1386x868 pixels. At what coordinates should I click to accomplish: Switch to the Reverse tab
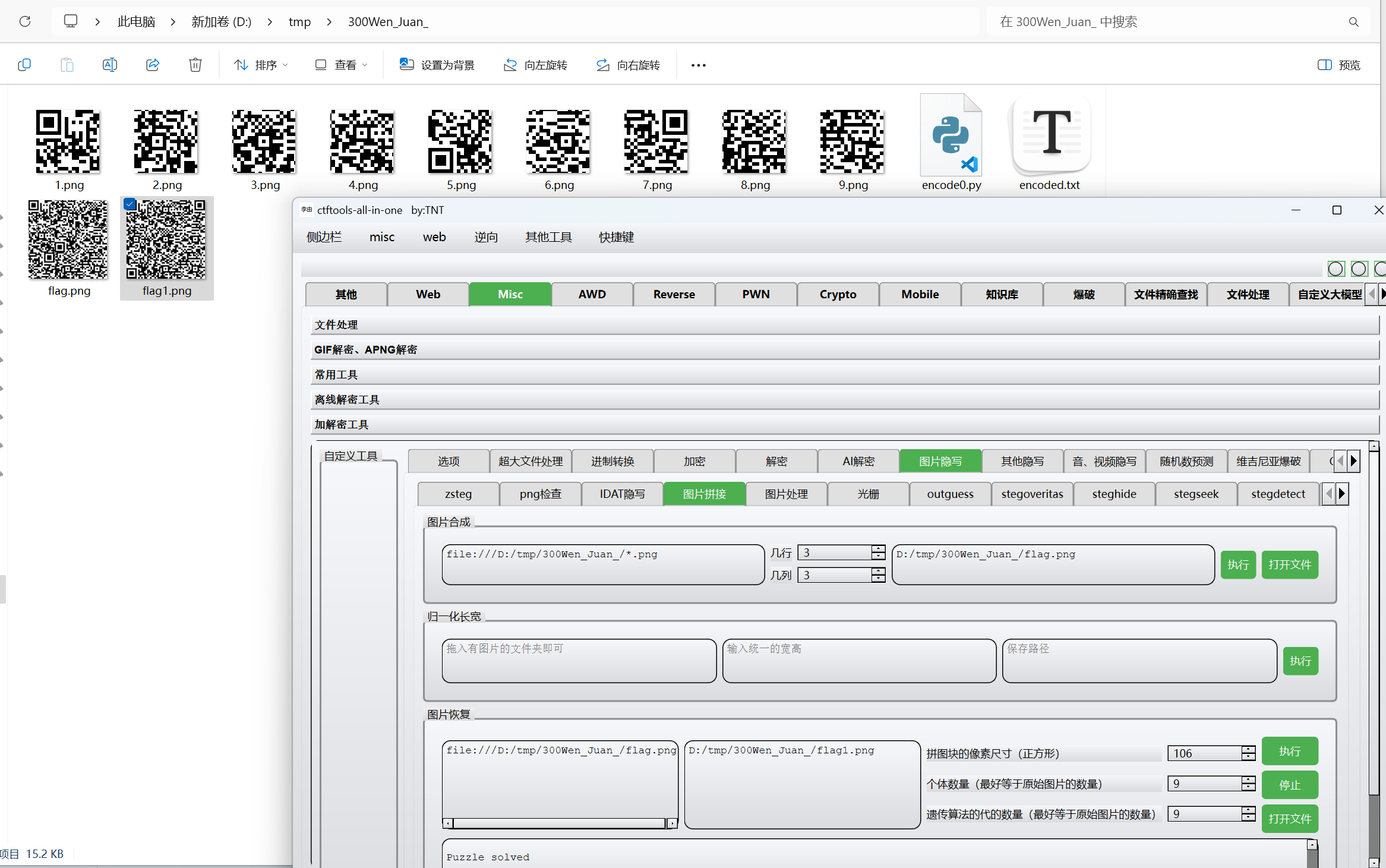[674, 294]
